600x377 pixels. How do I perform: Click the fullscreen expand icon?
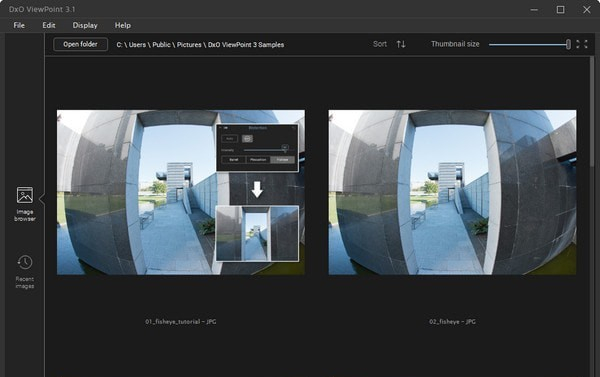click(582, 44)
